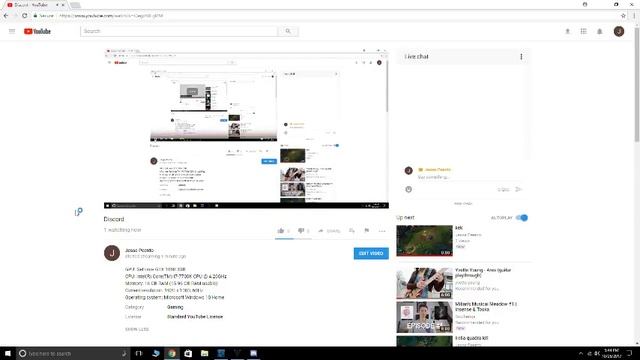Open Microsoft Store from the taskbar
This screenshot has height=360, width=640.
coord(188,353)
